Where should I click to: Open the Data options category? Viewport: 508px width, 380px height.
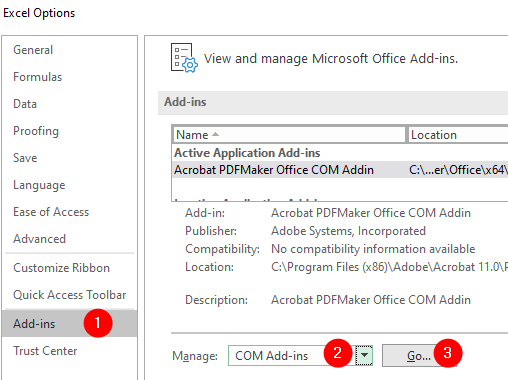pyautogui.click(x=25, y=104)
